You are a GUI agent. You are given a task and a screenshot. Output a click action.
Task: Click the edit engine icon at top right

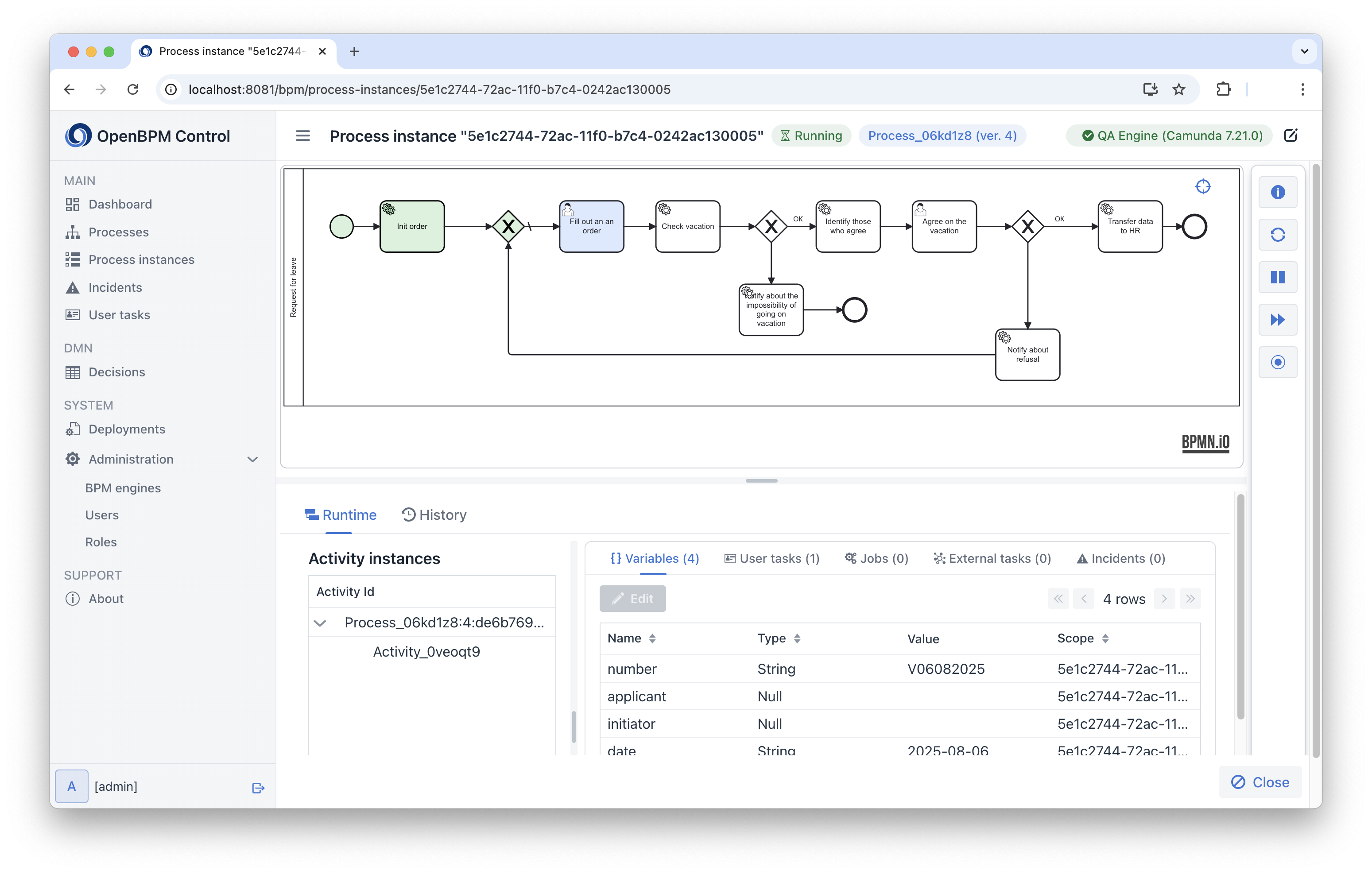[x=1291, y=135]
